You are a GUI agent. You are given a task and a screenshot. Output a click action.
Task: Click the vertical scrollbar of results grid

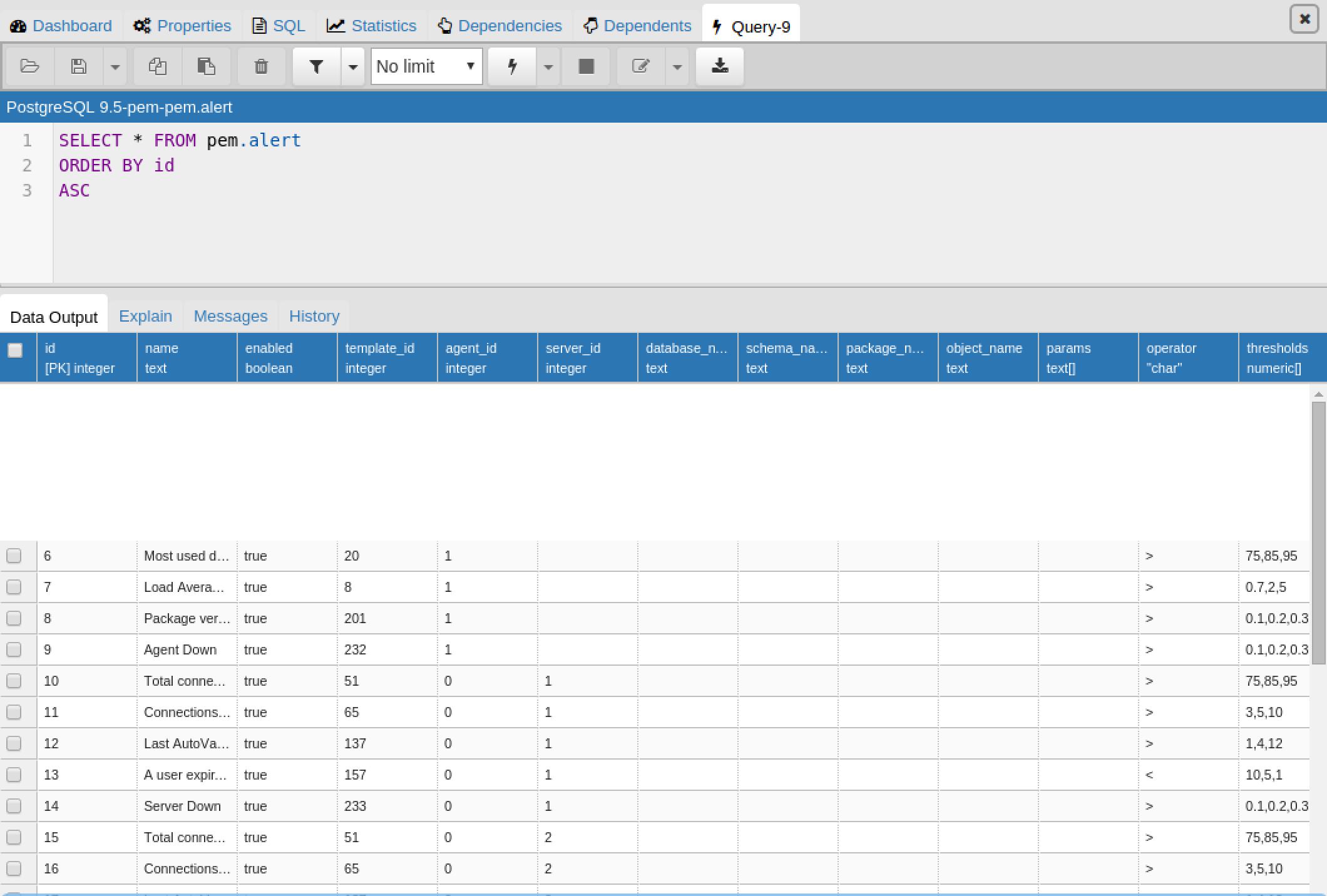pyautogui.click(x=1318, y=532)
